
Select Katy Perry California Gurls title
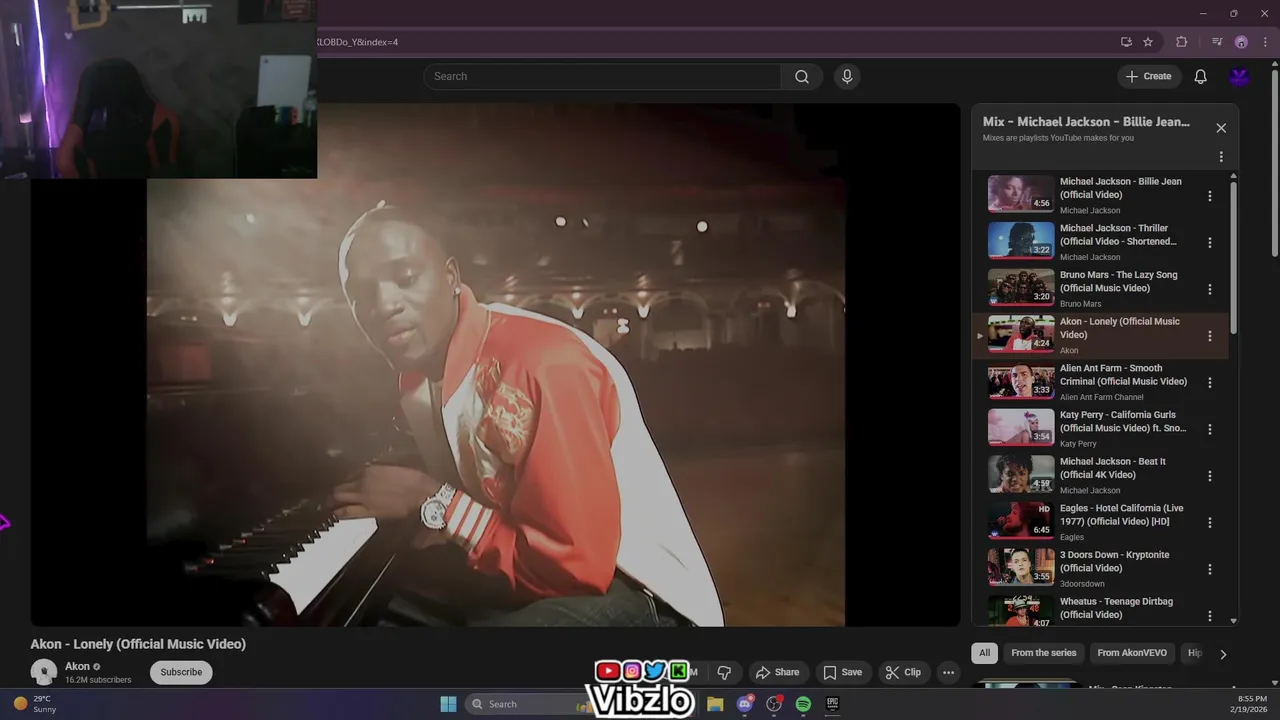pyautogui.click(x=1123, y=421)
